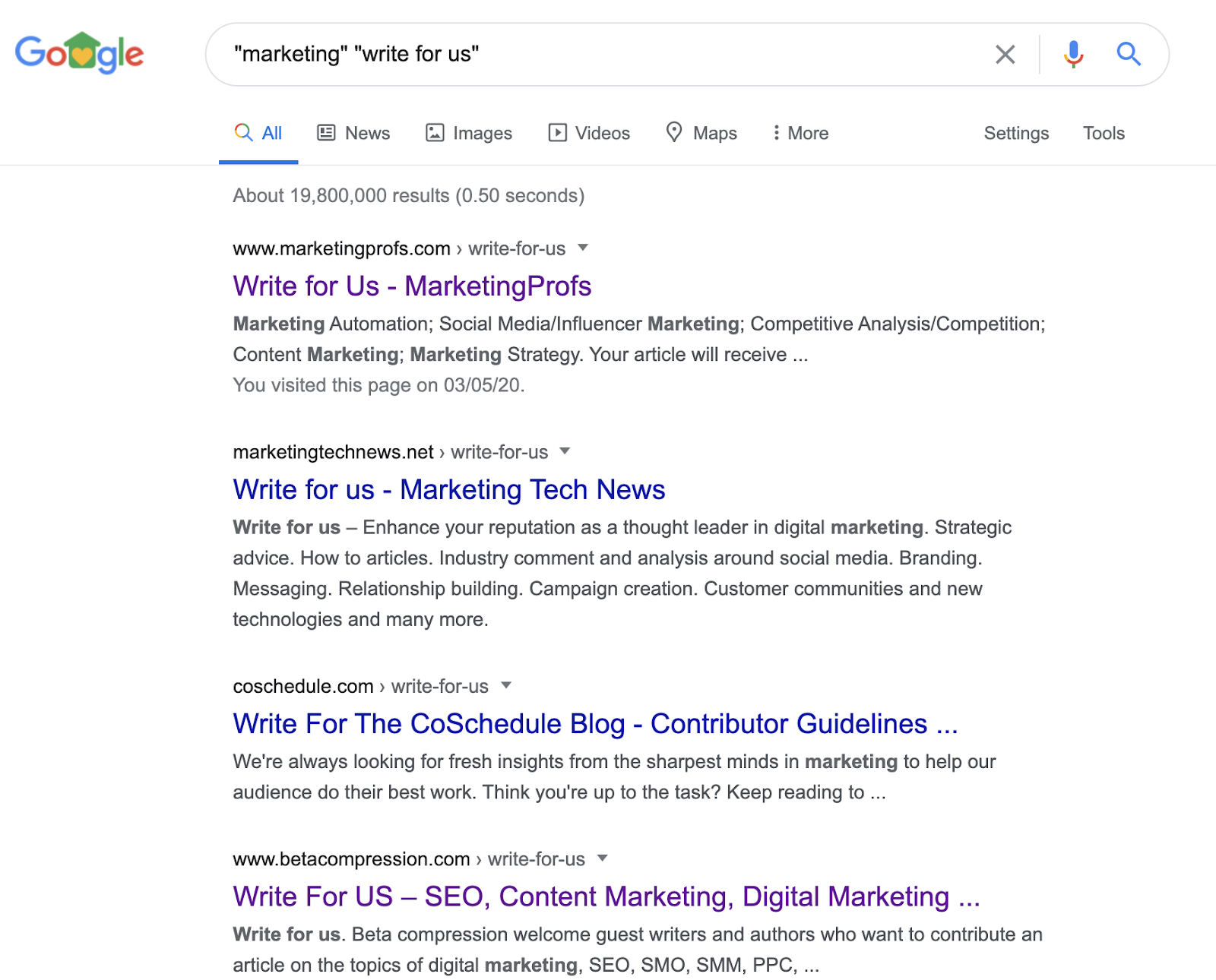The width and height of the screenshot is (1216, 980).
Task: Click the Google logo
Action: (x=79, y=53)
